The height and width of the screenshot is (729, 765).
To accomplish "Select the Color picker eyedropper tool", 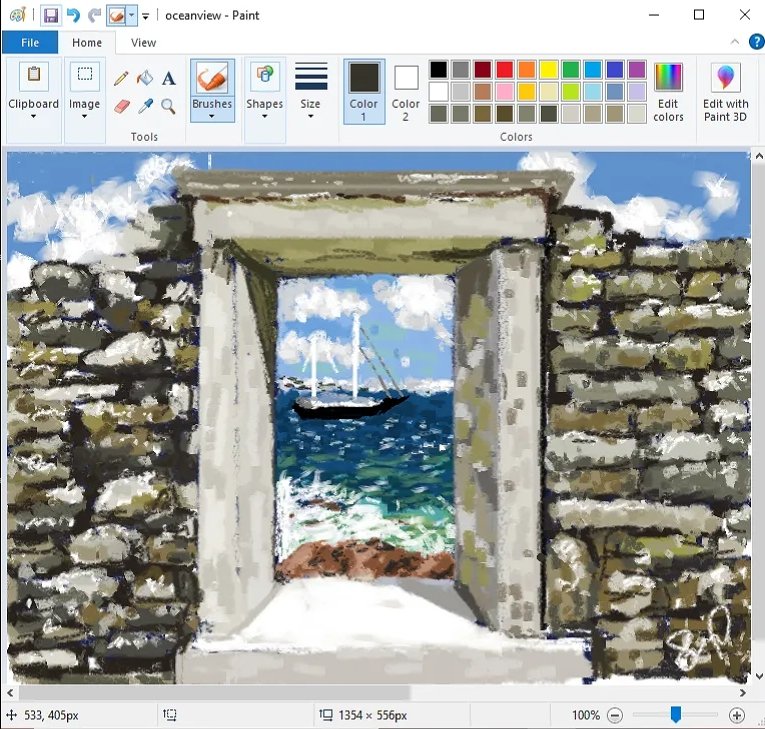I will pyautogui.click(x=145, y=106).
